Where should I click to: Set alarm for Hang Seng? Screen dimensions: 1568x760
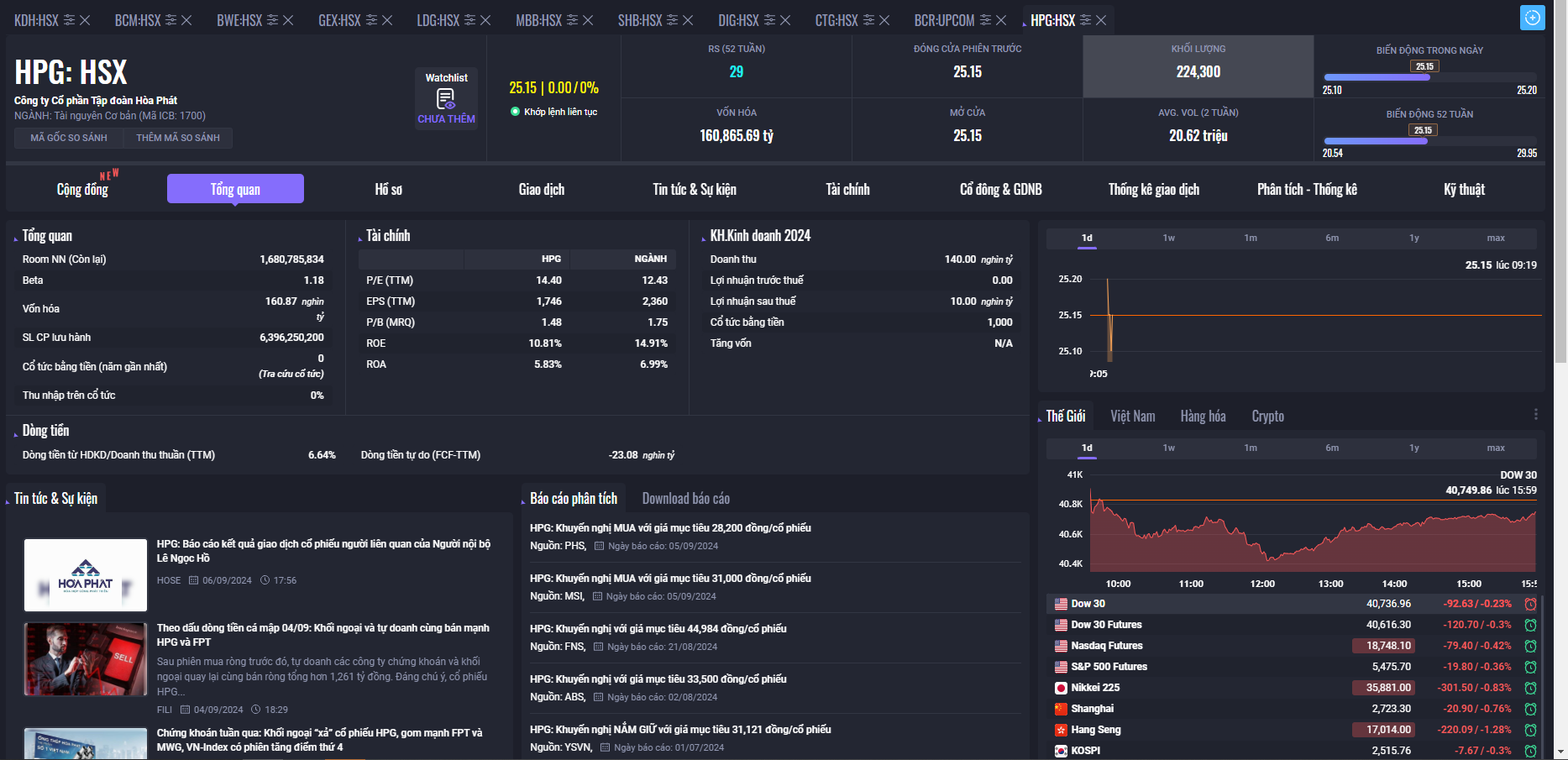pyautogui.click(x=1530, y=730)
